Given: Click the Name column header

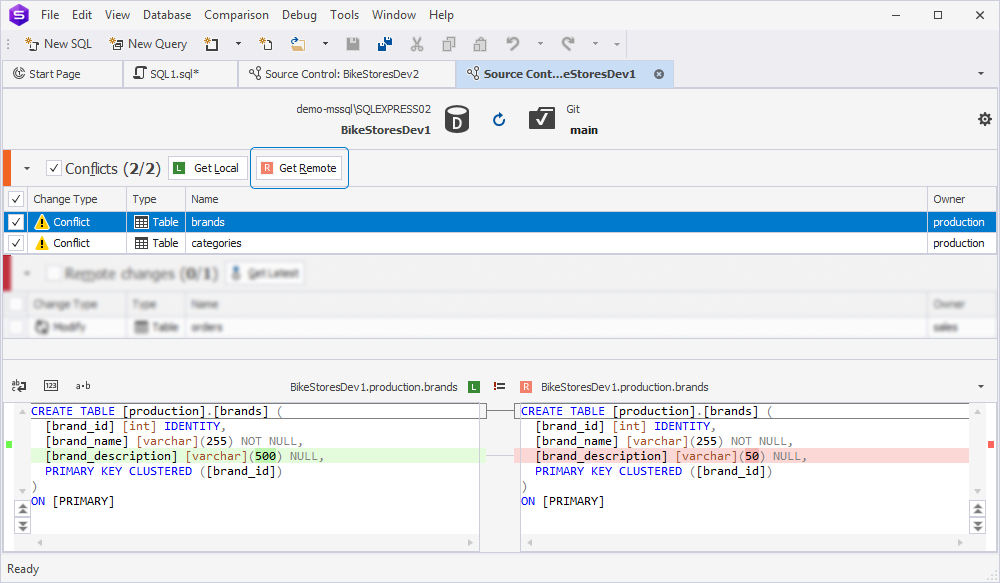Looking at the screenshot, I should point(555,199).
